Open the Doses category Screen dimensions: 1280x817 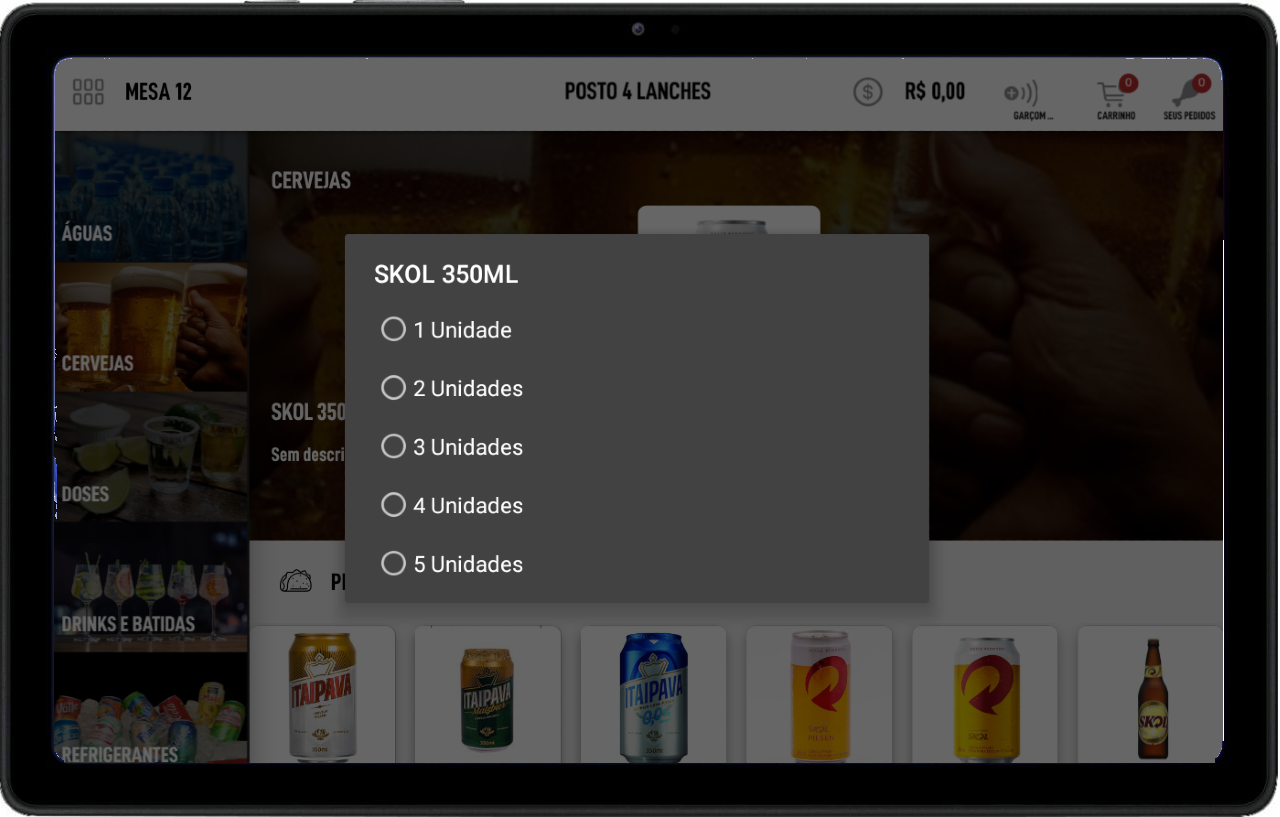151,457
